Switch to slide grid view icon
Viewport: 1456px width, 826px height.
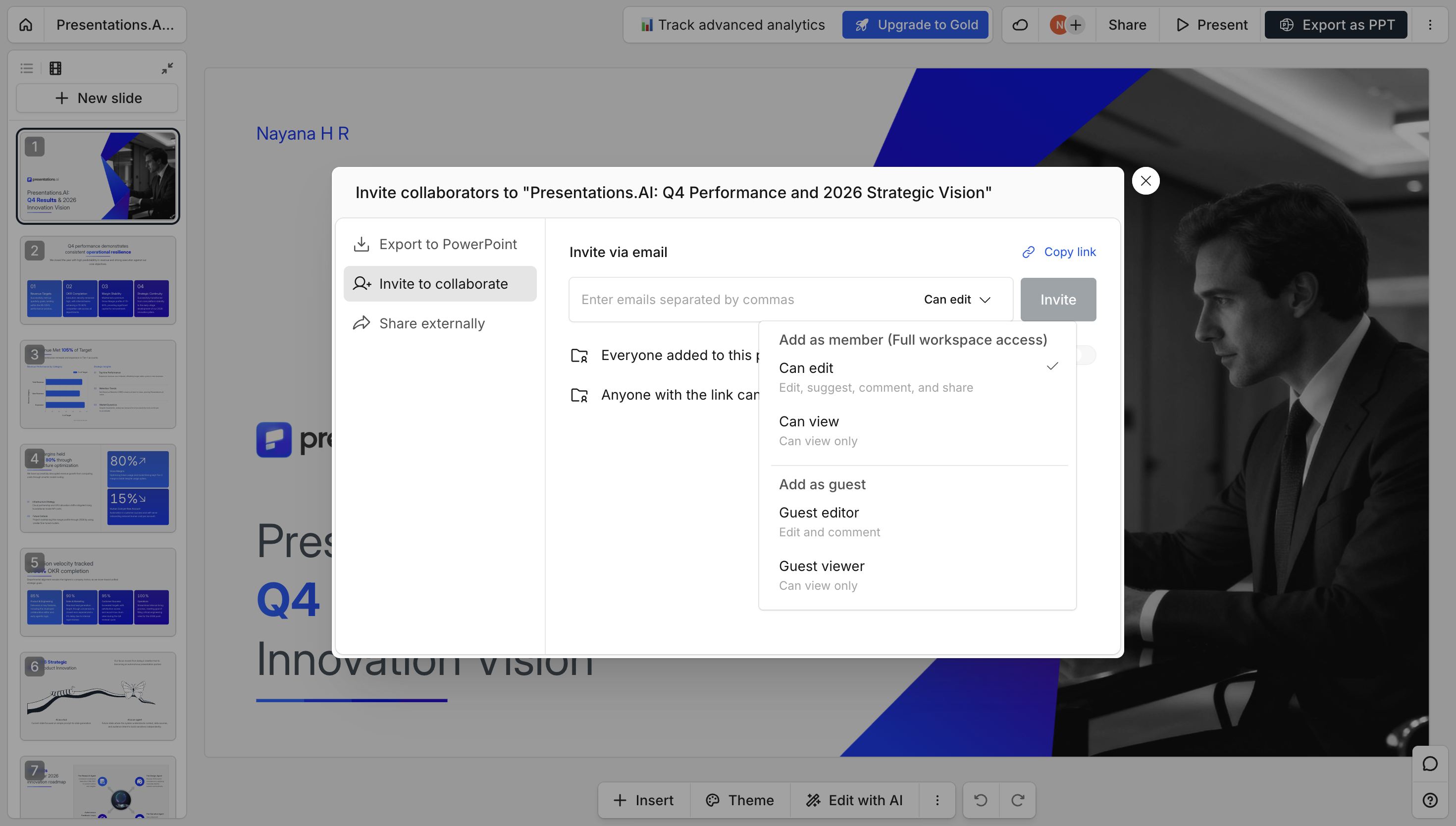tap(55, 68)
